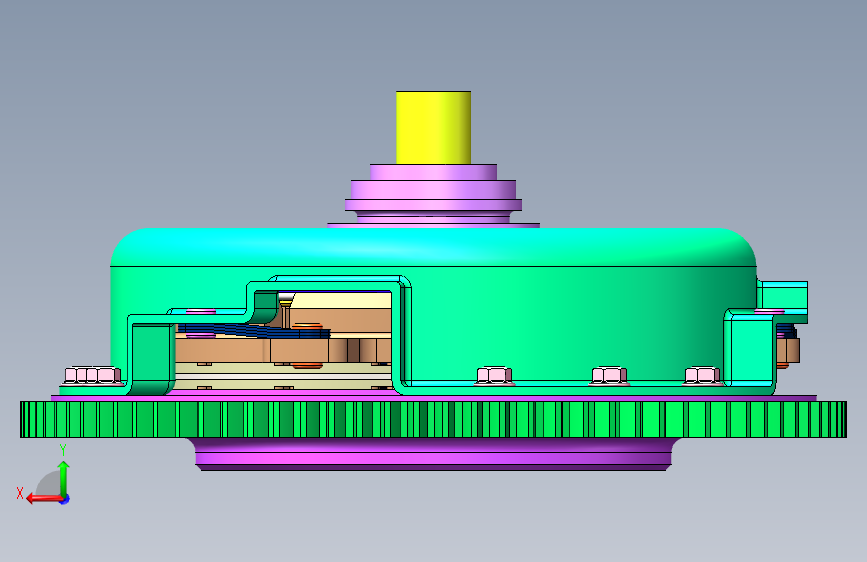Select the cream-colored plate inside the cutaway
The image size is (867, 562).
coord(341,301)
